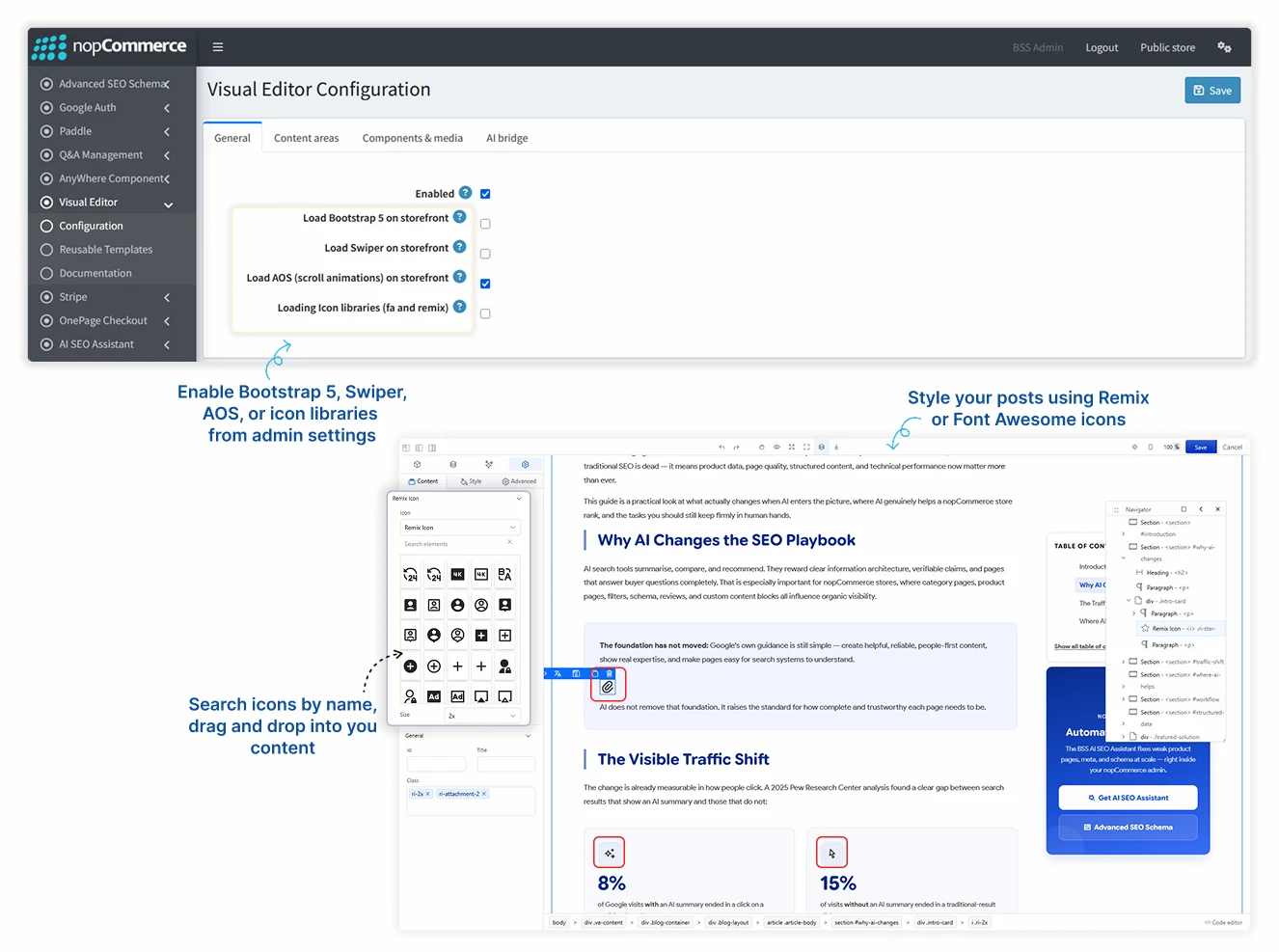Viewport: 1279px width, 952px height.
Task: Open help for Load Swiper setting
Action: (x=460, y=247)
